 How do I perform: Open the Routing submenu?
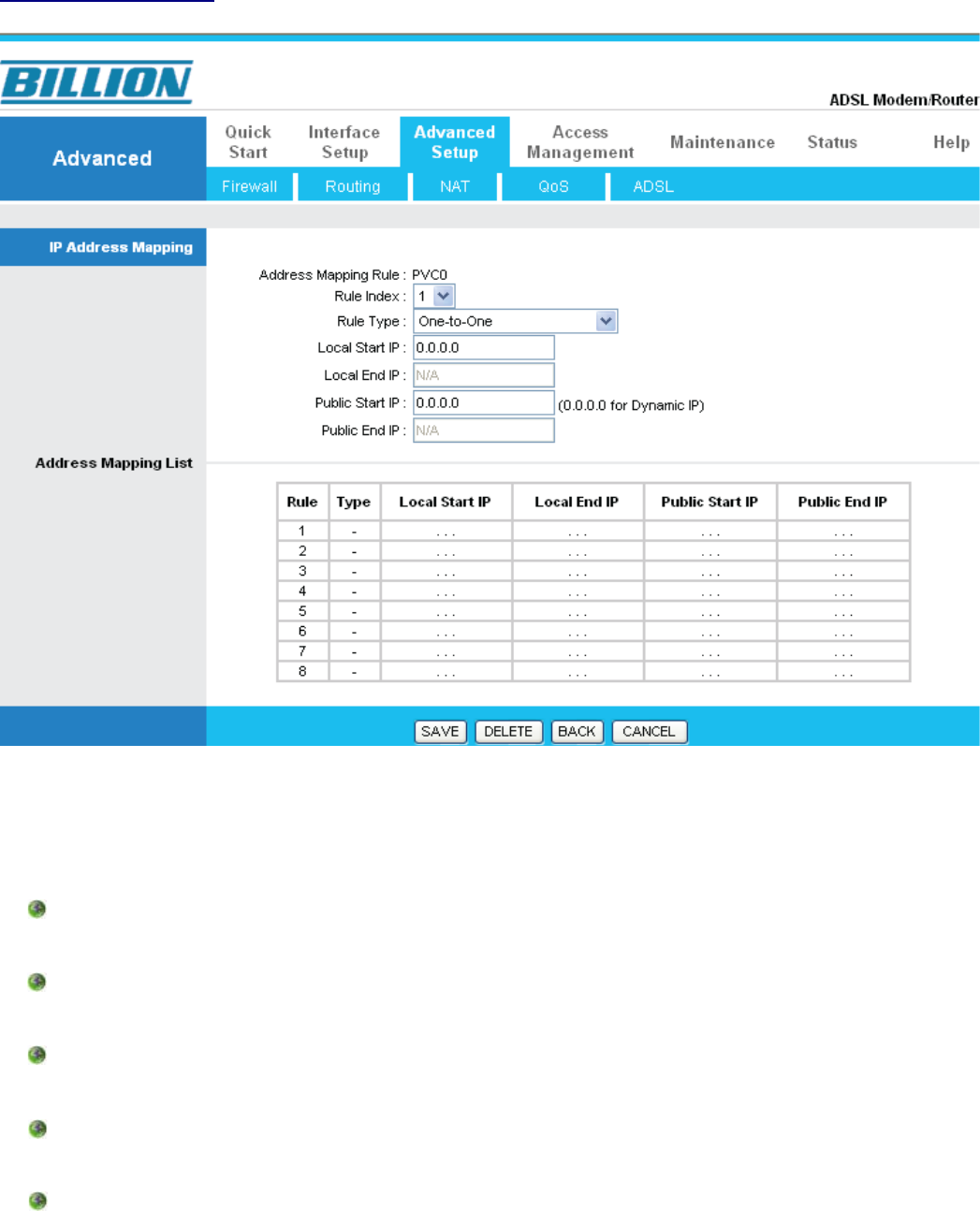(x=353, y=186)
